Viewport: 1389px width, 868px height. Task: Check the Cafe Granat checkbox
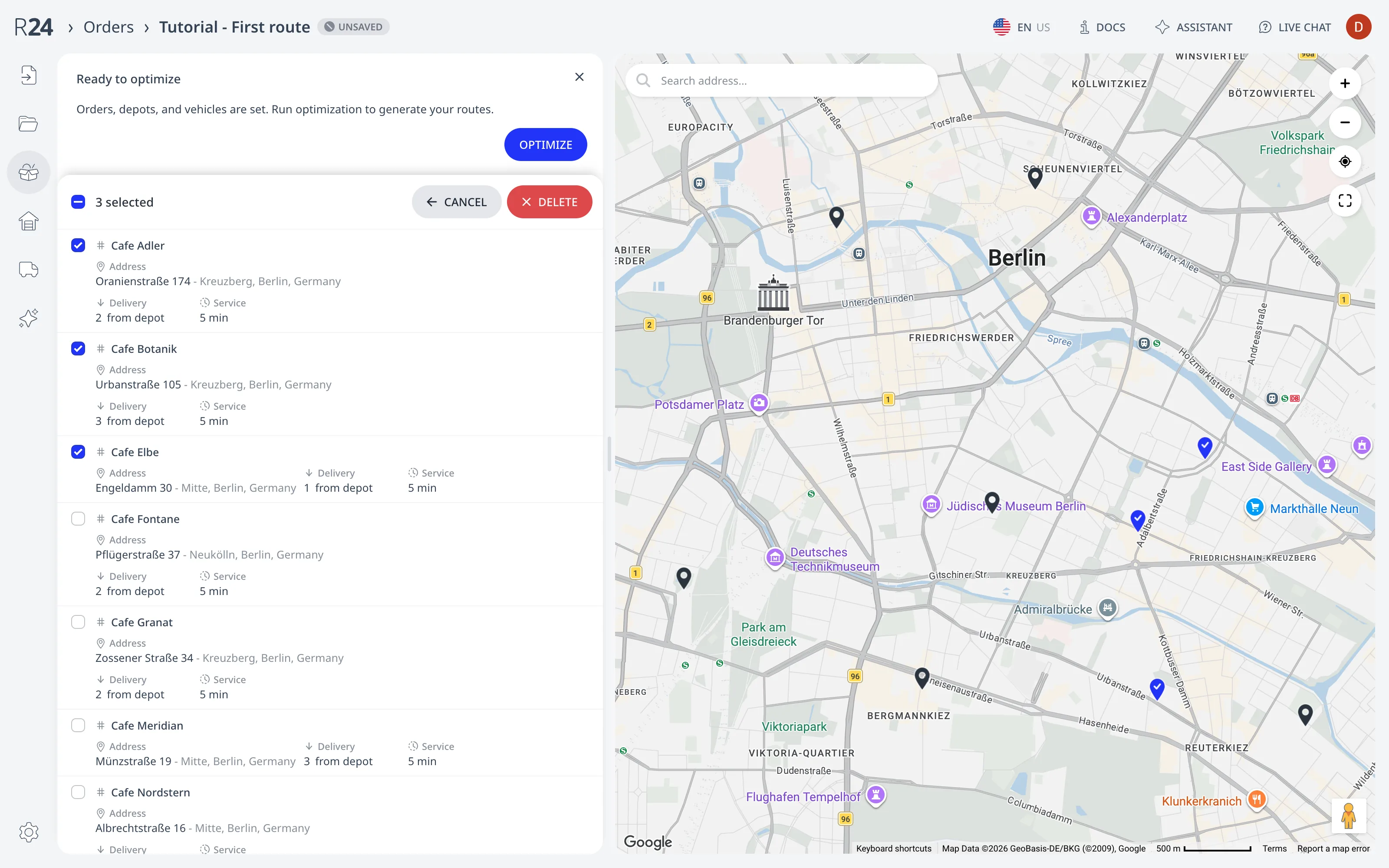pyautogui.click(x=78, y=622)
